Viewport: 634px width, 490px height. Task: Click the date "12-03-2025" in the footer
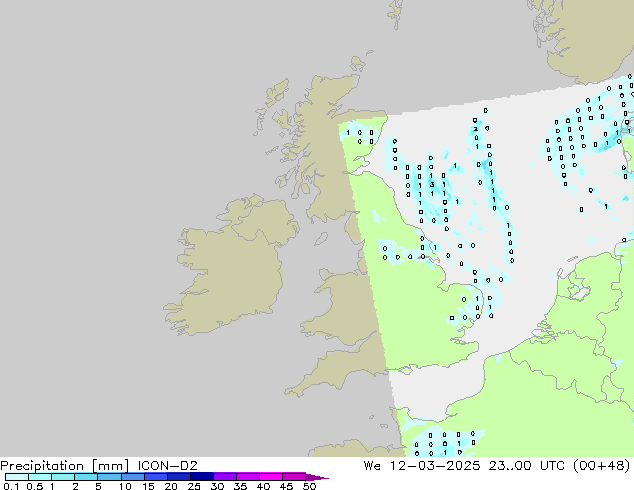click(435, 466)
